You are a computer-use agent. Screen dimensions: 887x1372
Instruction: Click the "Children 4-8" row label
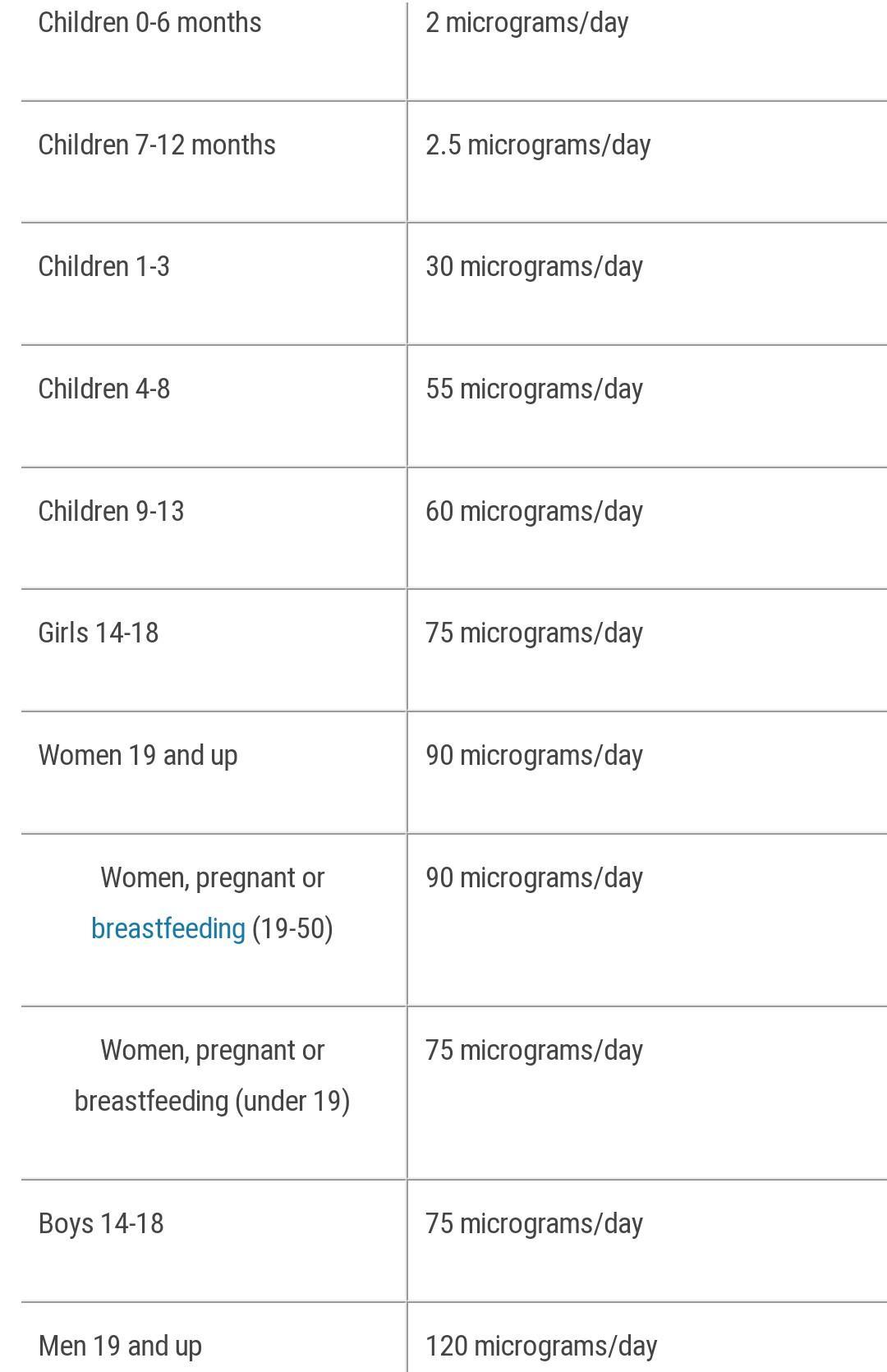(x=104, y=389)
